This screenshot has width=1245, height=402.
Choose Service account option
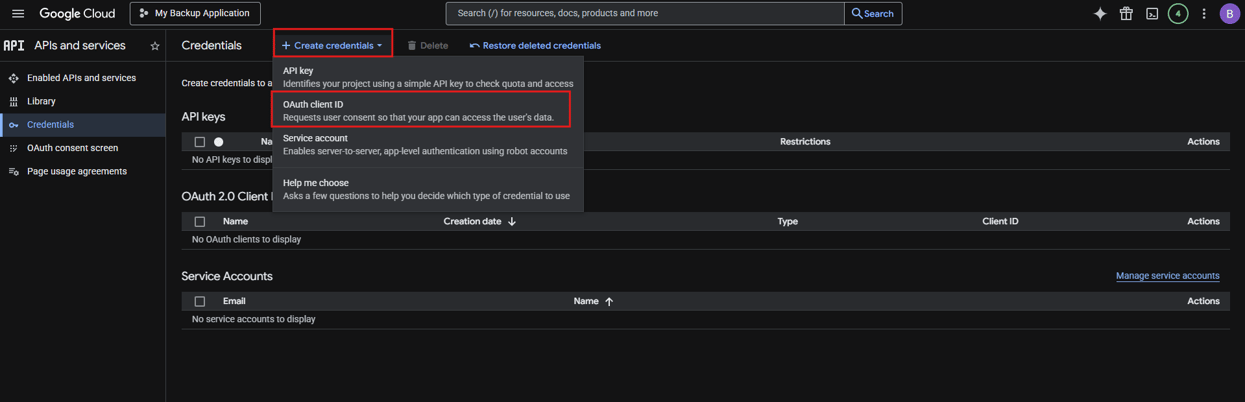[428, 144]
